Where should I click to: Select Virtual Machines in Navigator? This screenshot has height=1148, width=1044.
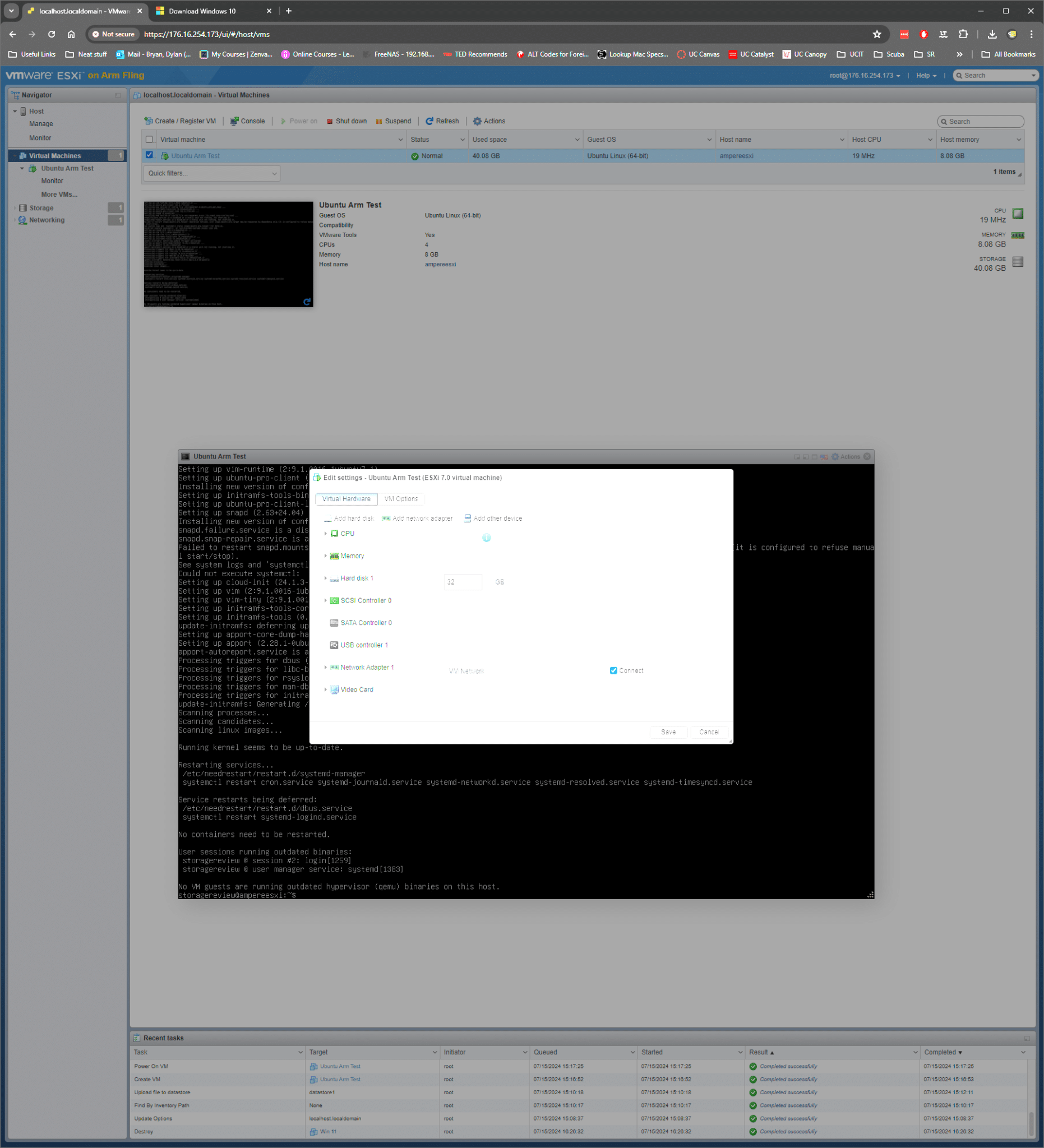tap(56, 156)
